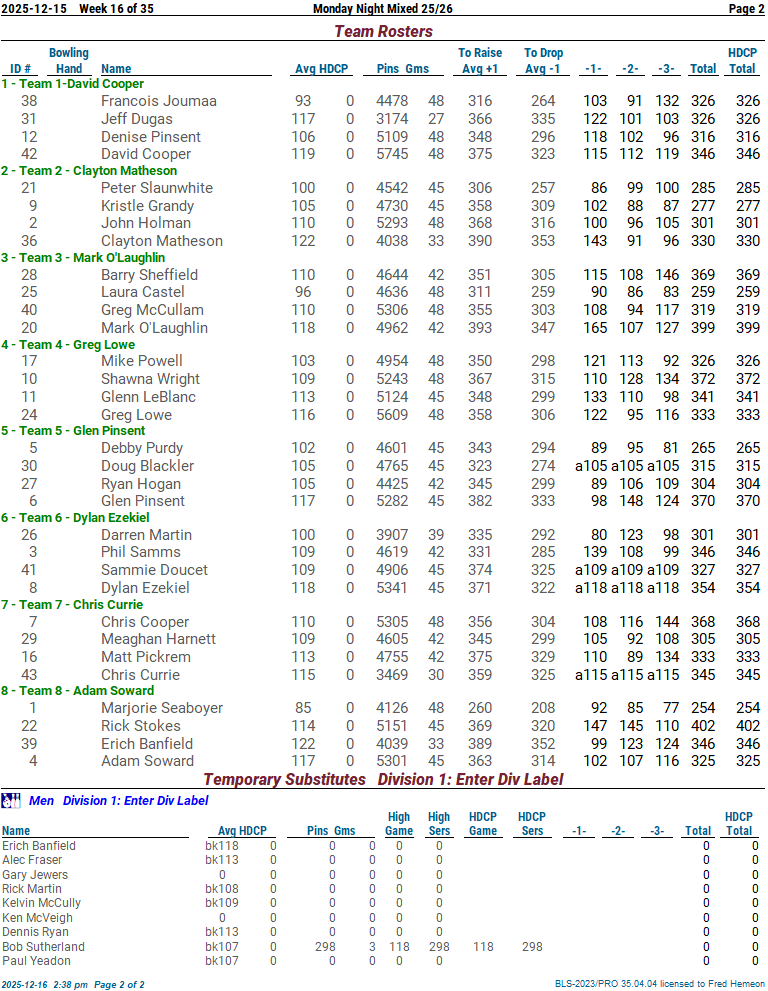The image size is (768, 991).
Task: Click the Page 2 label at top right
Action: pyautogui.click(x=746, y=9)
